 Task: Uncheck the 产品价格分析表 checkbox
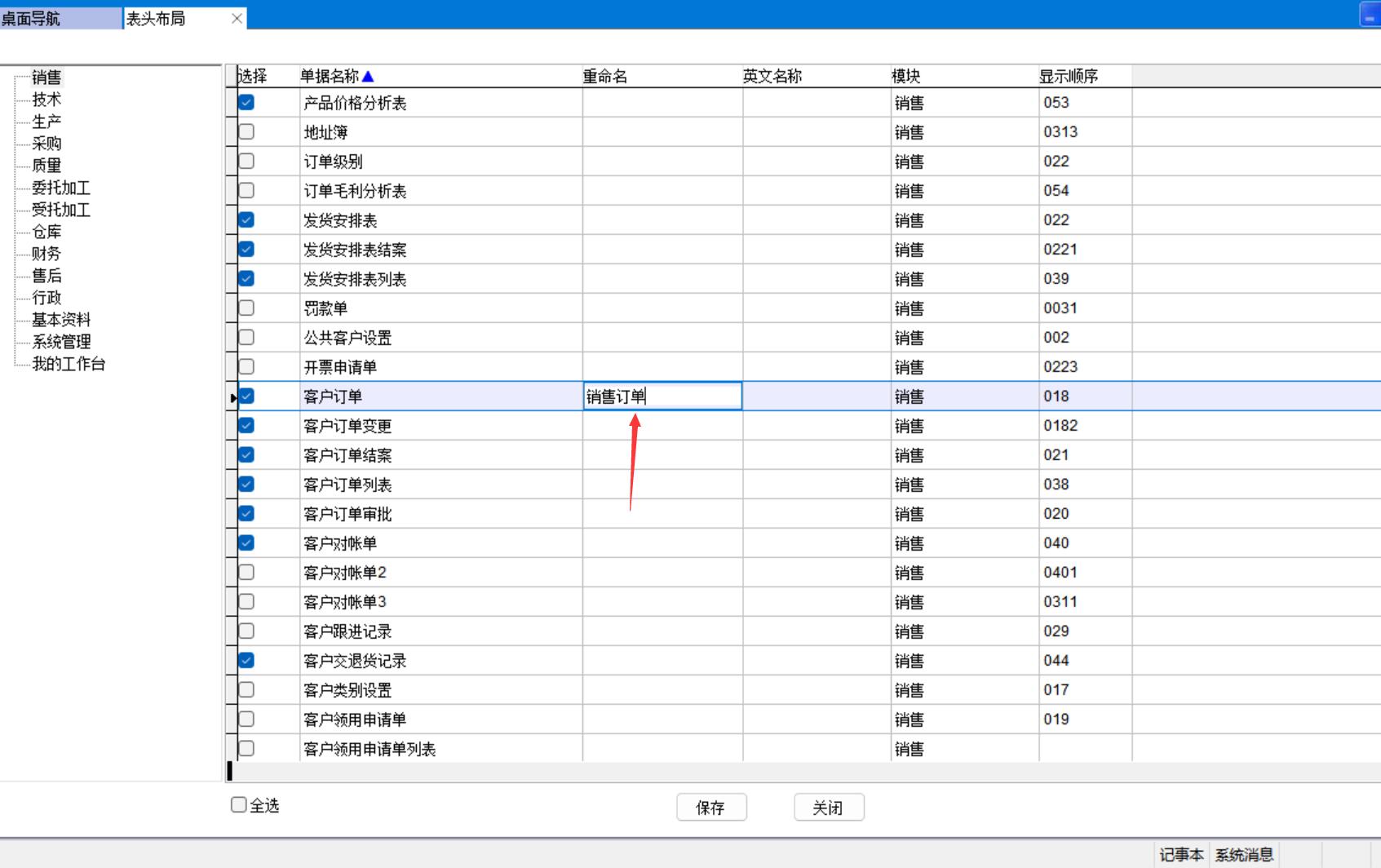(x=246, y=103)
